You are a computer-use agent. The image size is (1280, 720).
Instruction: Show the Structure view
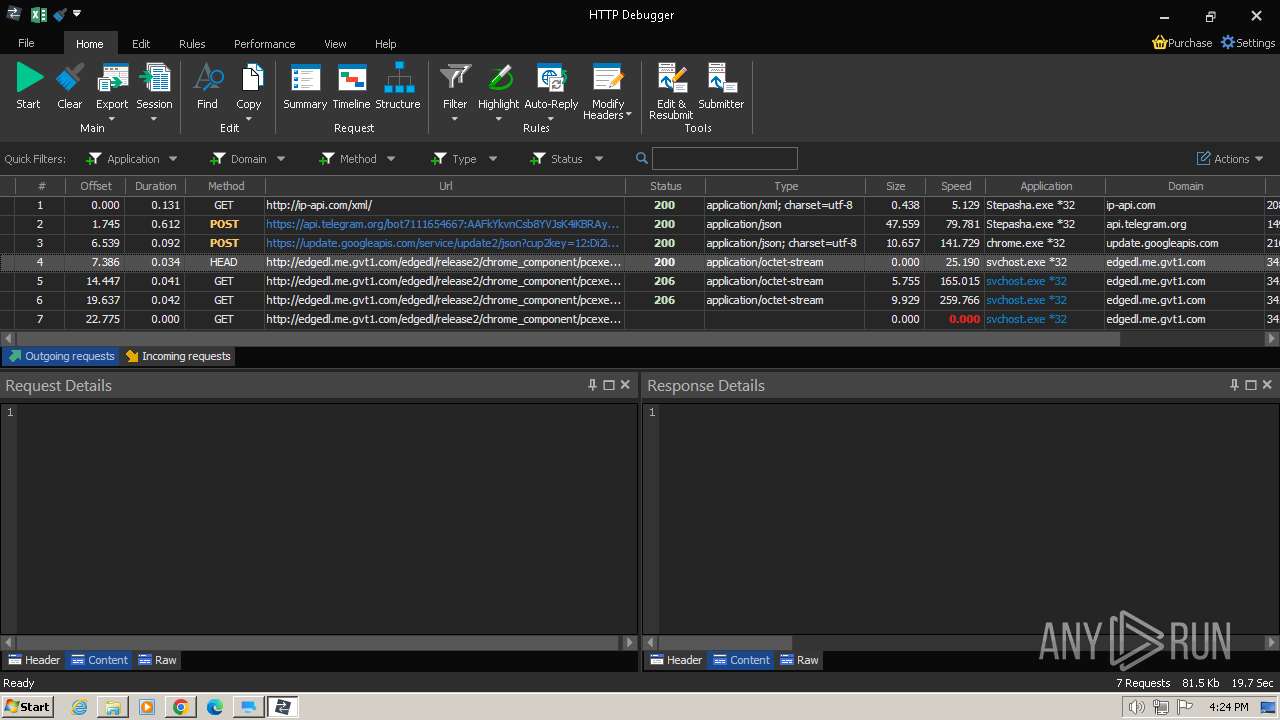point(398,78)
